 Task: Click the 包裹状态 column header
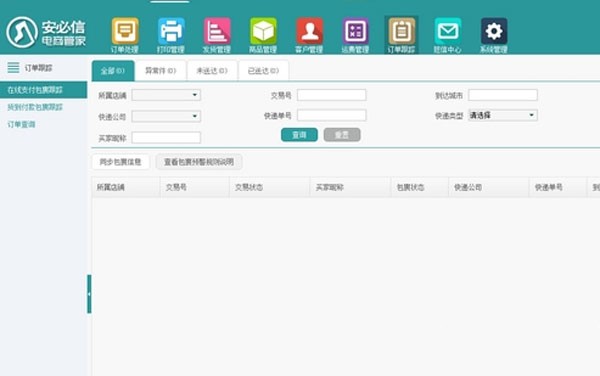pyautogui.click(x=419, y=187)
